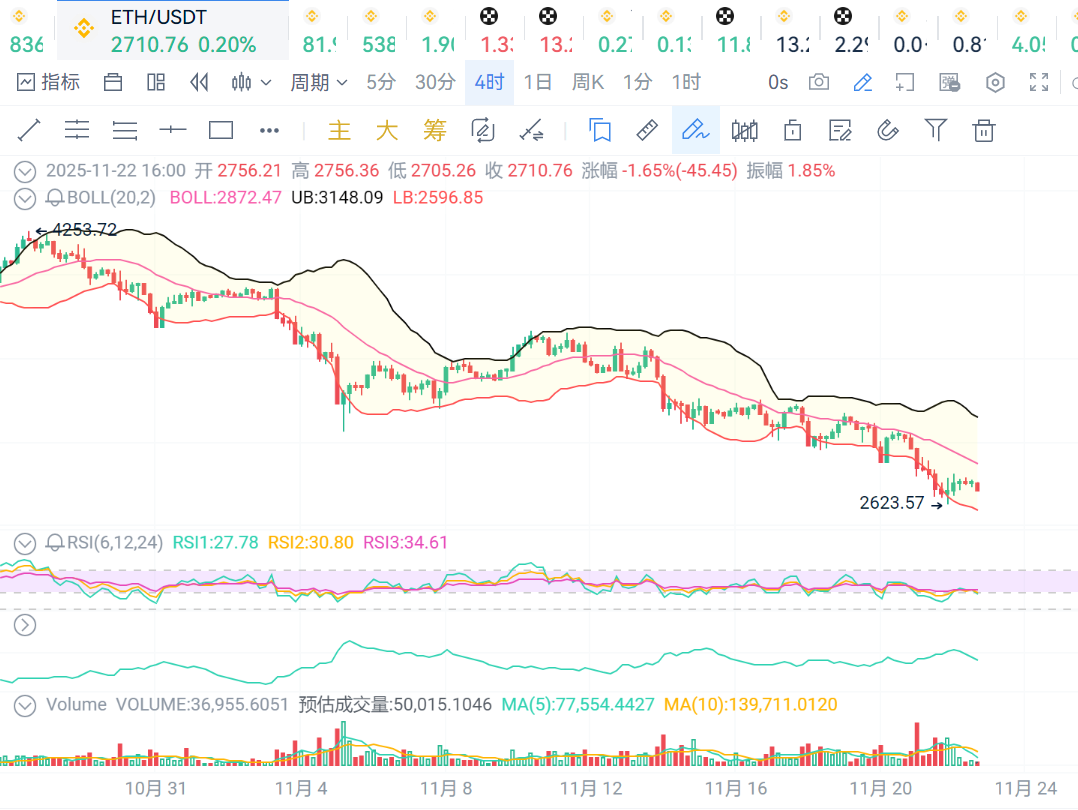Expand the collapsed indicator panel below RSI
Image resolution: width=1078 pixels, height=810 pixels.
point(25,626)
